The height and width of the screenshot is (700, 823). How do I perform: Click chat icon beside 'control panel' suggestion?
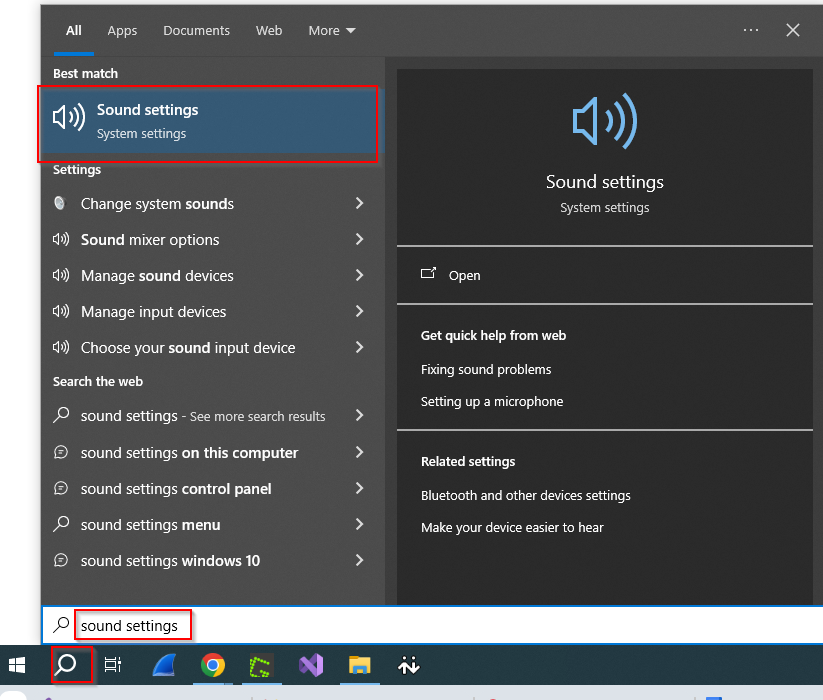pos(61,488)
